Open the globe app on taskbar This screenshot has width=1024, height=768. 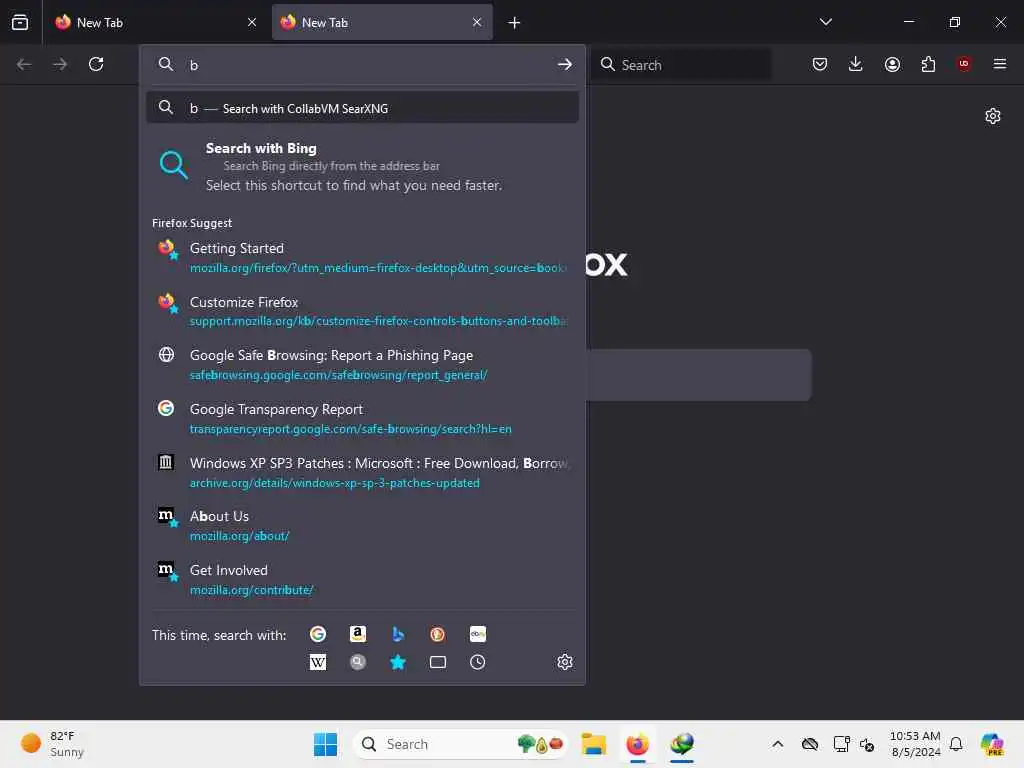[x=682, y=744]
